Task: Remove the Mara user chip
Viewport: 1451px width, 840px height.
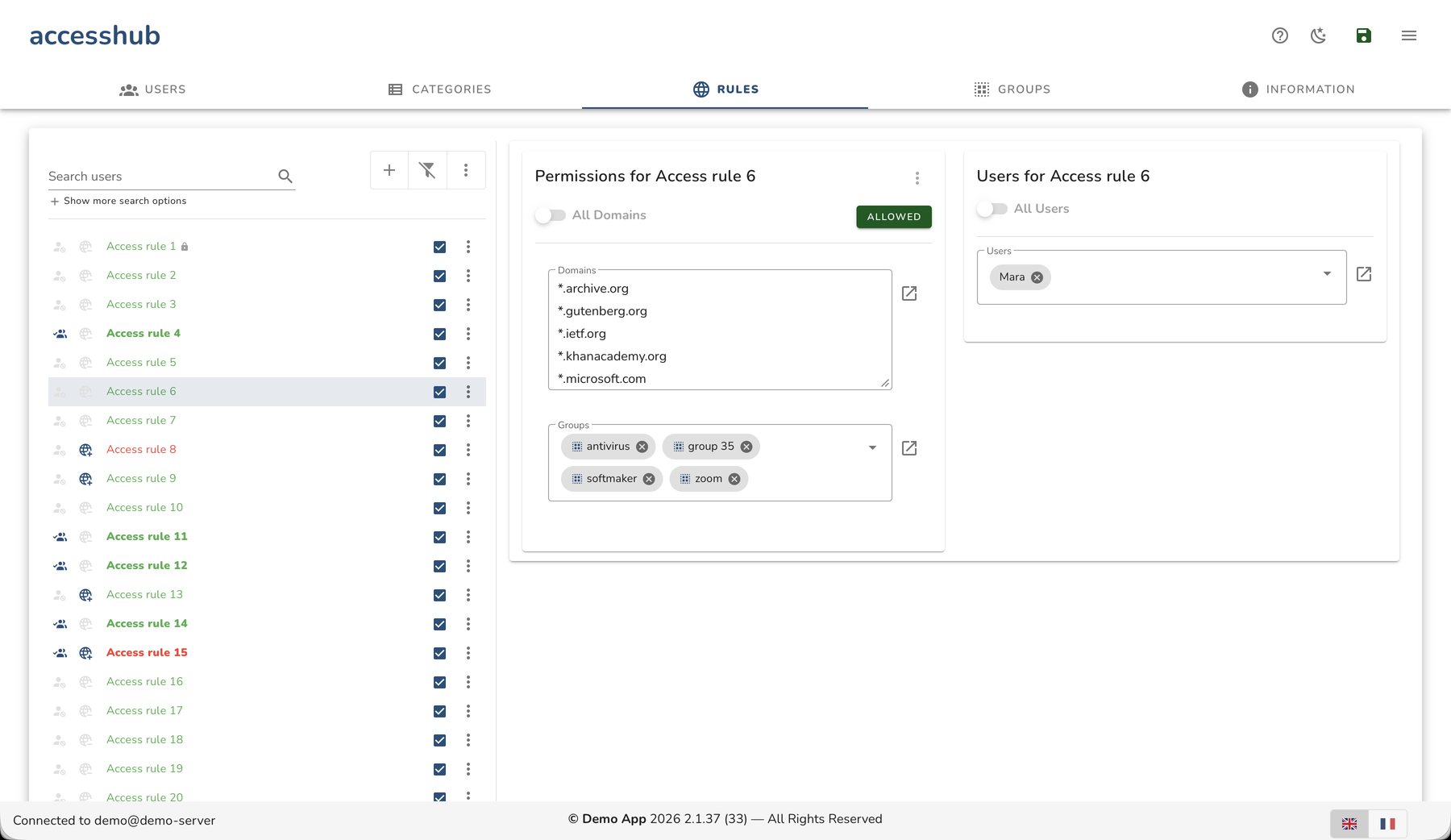Action: tap(1037, 277)
